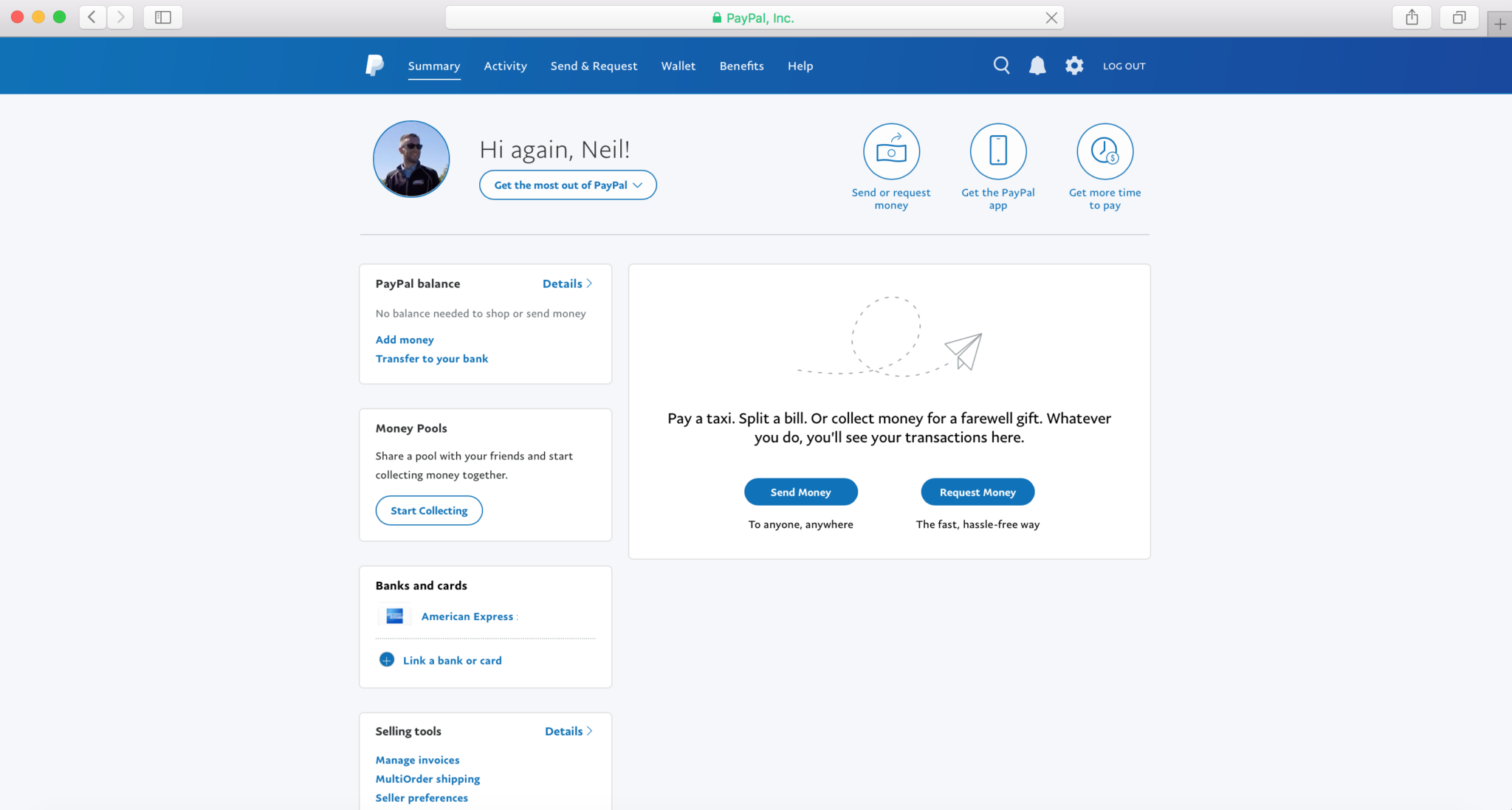Click Get more time to pay label

pyautogui.click(x=1104, y=199)
